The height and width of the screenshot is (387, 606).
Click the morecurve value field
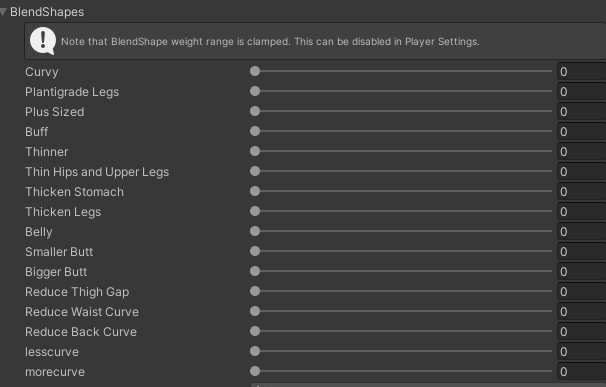click(x=581, y=372)
